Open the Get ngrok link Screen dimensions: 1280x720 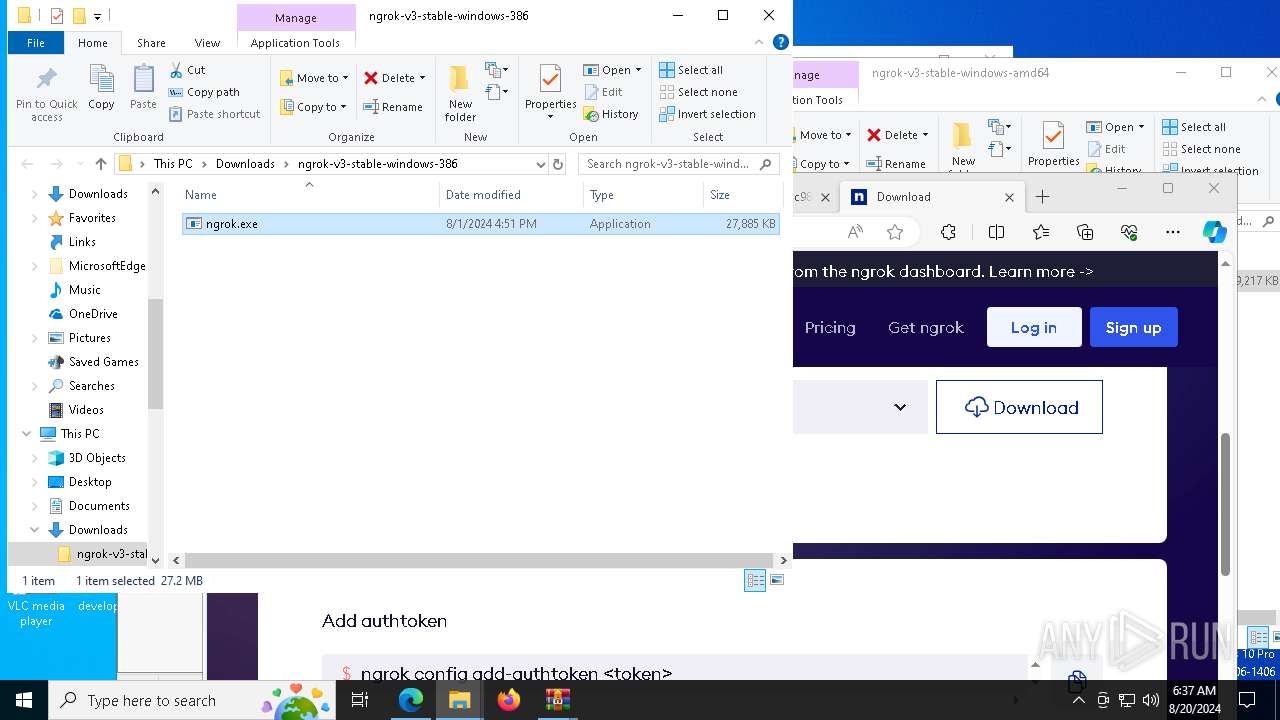coord(926,327)
